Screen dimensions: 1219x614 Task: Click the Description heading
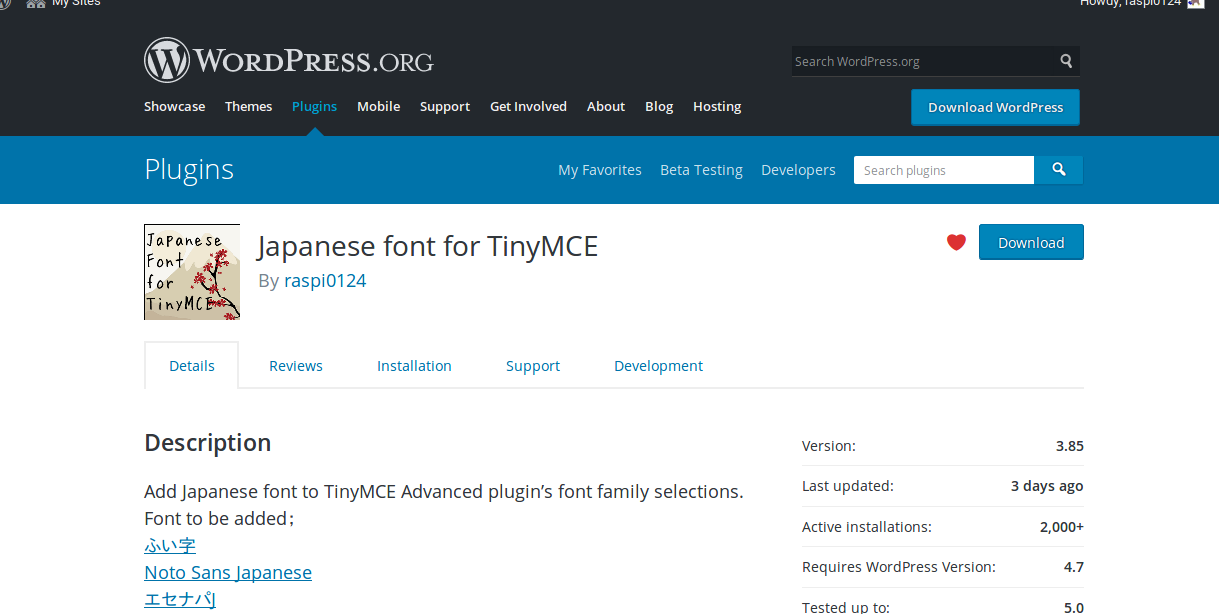[208, 442]
